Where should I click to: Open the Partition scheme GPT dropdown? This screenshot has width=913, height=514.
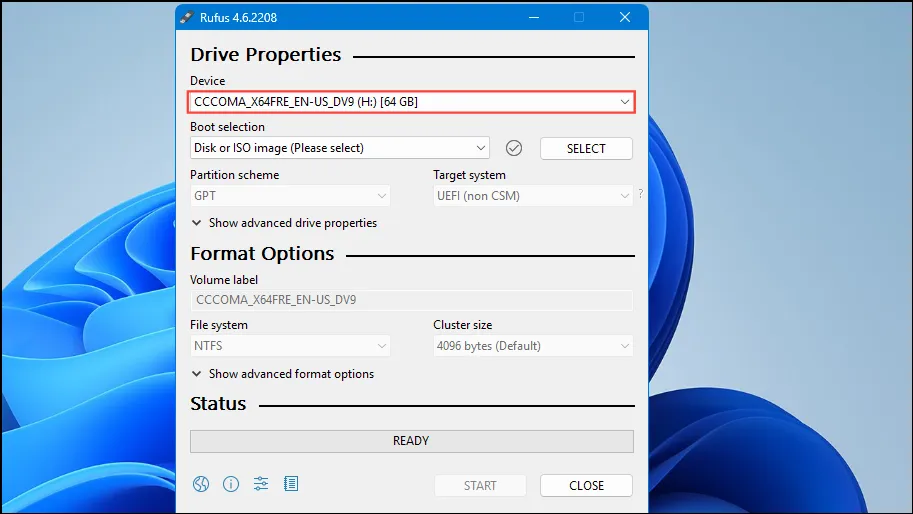pyautogui.click(x=290, y=196)
